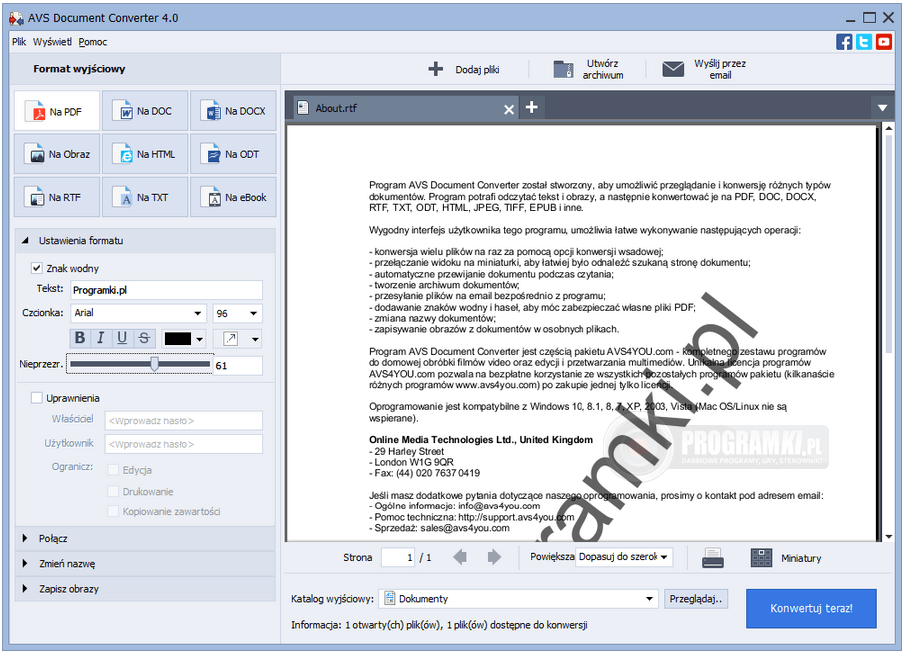The image size is (905, 656).
Task: Enable the Uprawnienia checkbox
Action: point(36,398)
